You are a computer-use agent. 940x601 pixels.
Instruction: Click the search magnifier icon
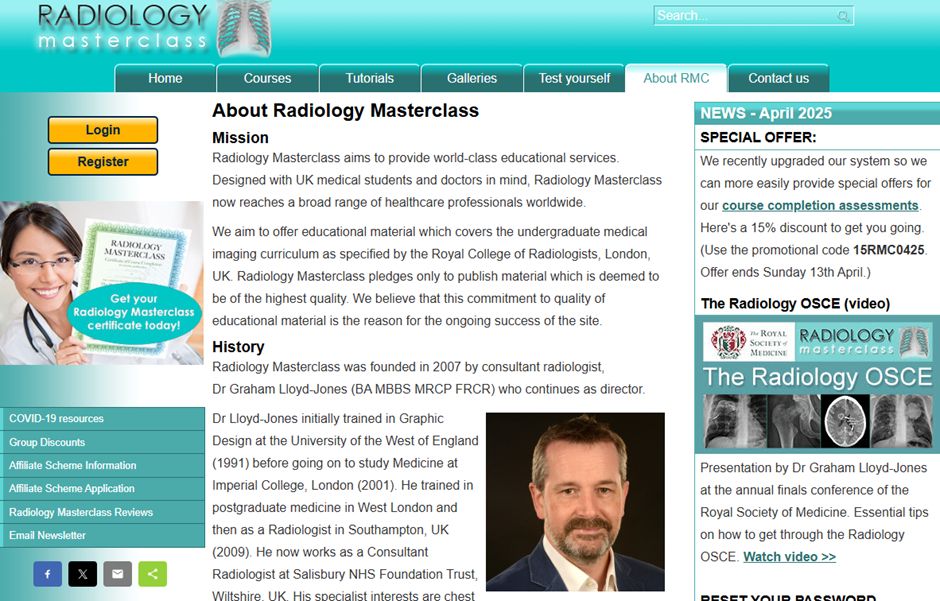click(843, 16)
